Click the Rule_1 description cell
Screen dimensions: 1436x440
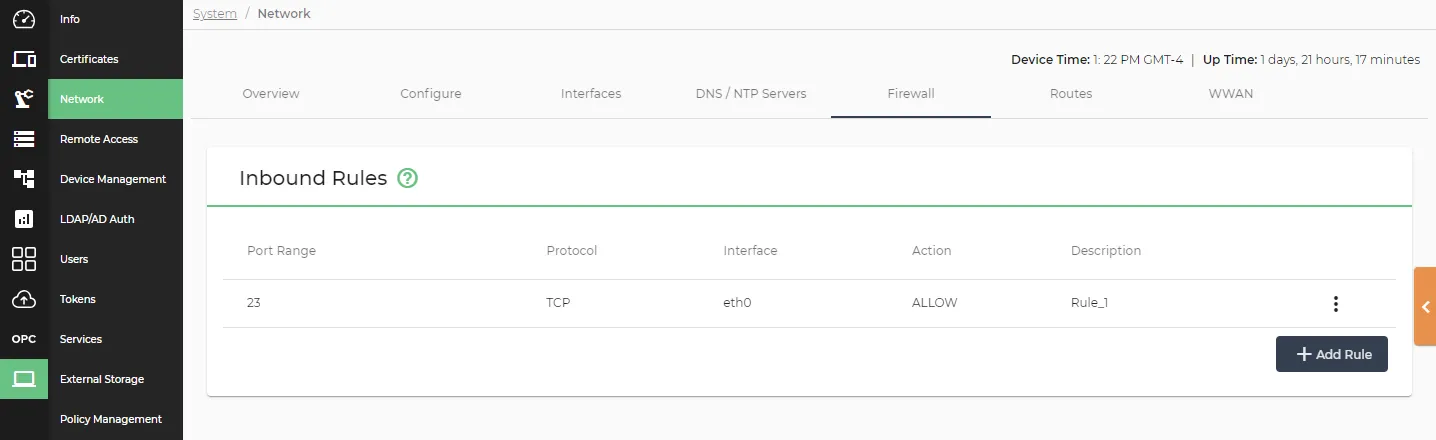[x=1089, y=303]
